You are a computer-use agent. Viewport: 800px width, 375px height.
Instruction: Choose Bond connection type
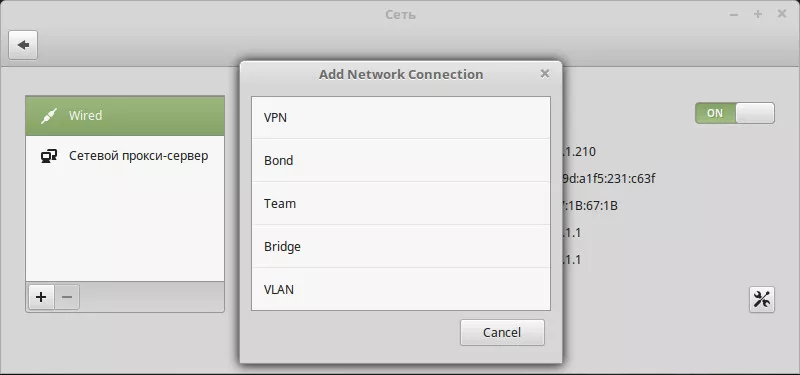click(401, 160)
